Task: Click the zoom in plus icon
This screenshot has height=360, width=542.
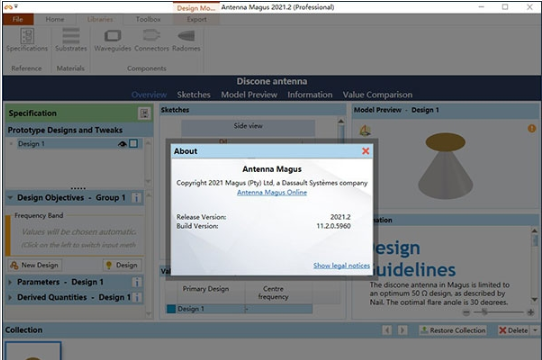Action: [x=531, y=313]
